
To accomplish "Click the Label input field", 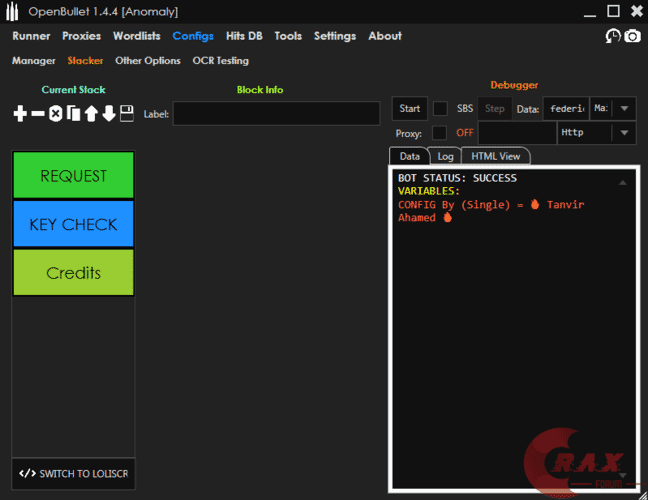I will click(276, 113).
